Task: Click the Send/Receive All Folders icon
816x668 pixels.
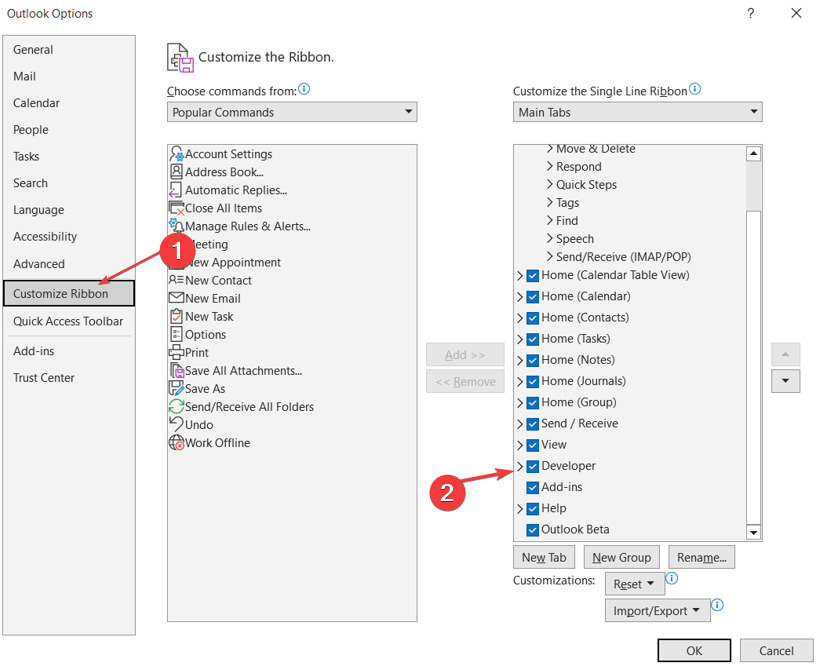Action: click(x=176, y=406)
